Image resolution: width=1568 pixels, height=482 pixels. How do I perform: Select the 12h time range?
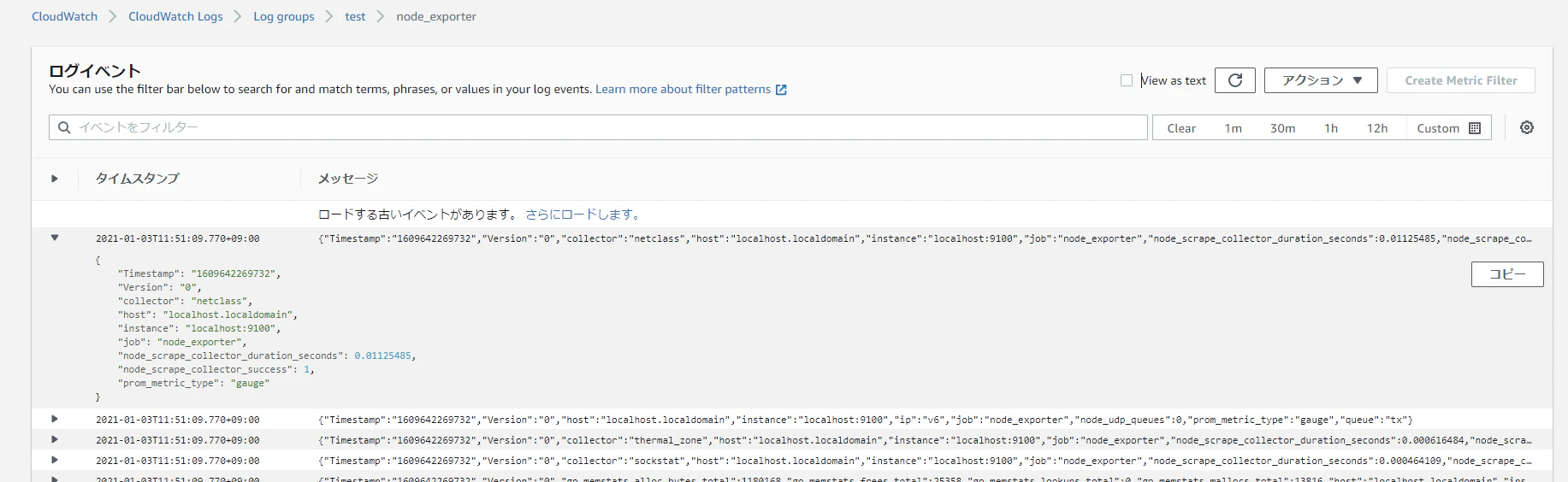click(x=1377, y=128)
